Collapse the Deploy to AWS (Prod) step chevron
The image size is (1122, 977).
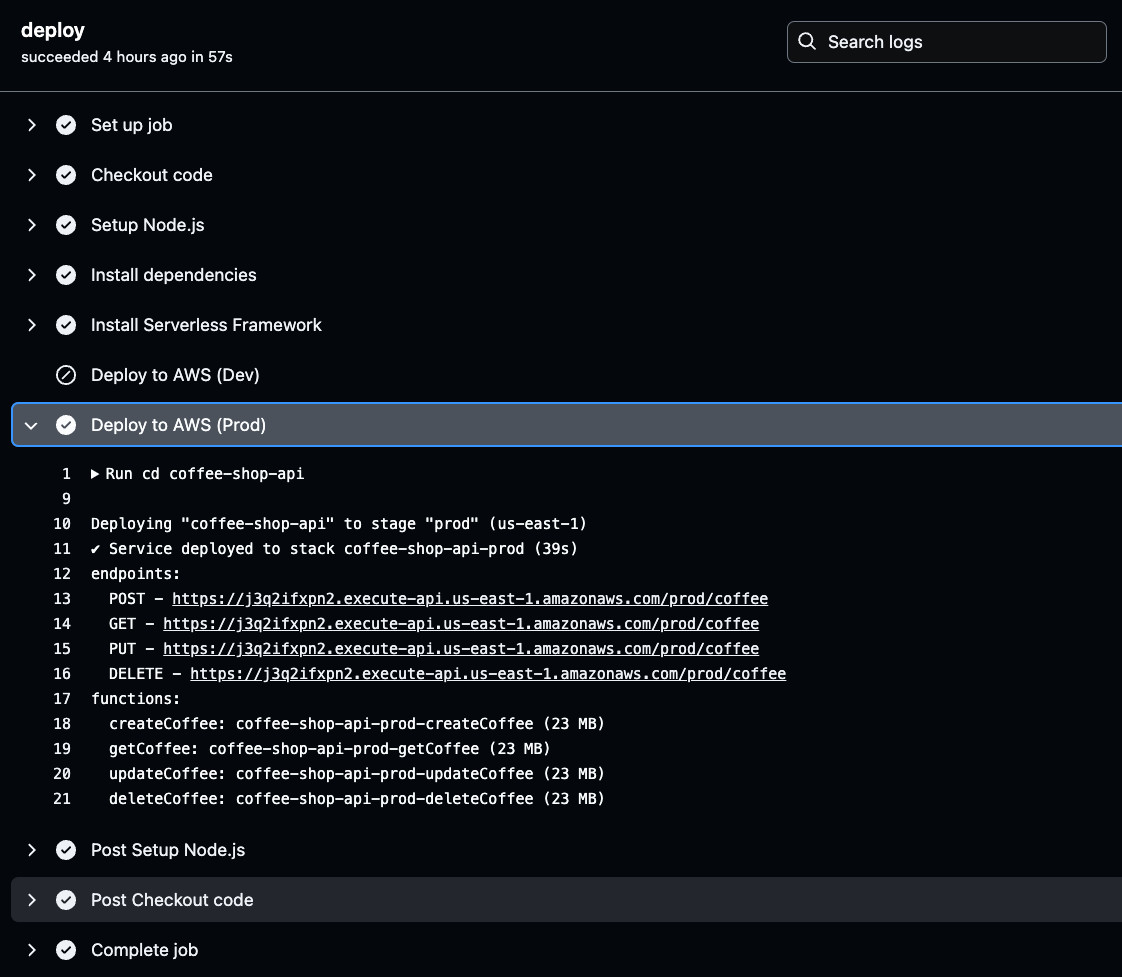pos(31,425)
